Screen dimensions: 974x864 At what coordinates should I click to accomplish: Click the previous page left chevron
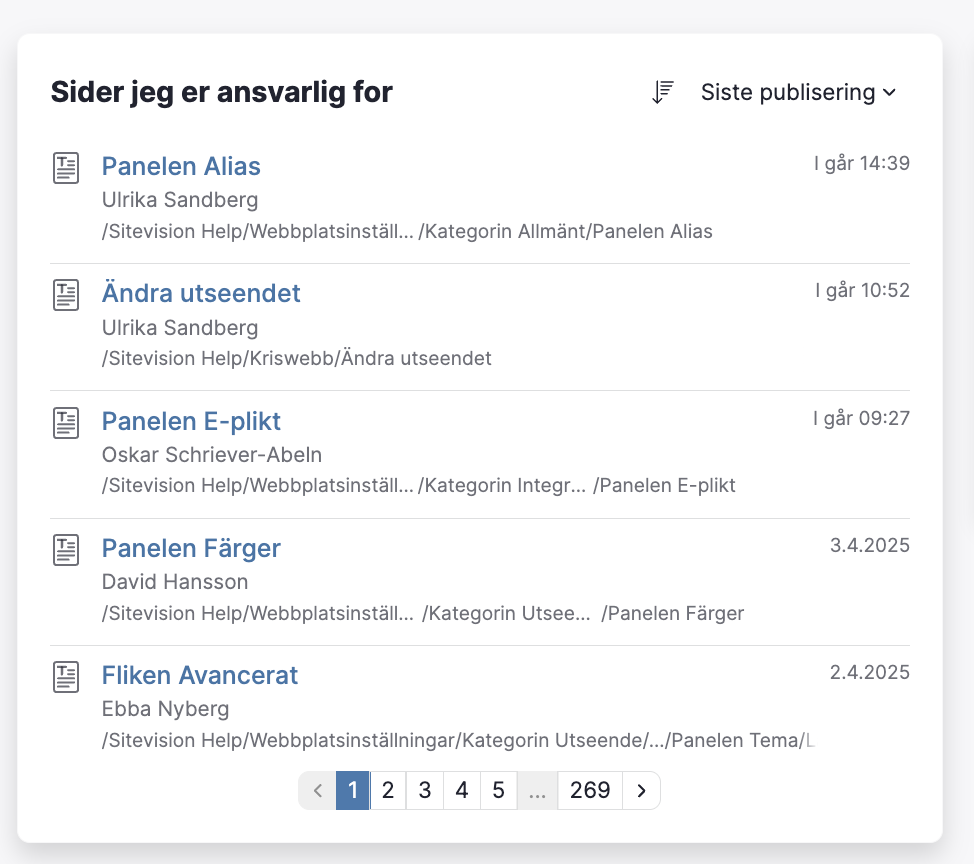[317, 790]
